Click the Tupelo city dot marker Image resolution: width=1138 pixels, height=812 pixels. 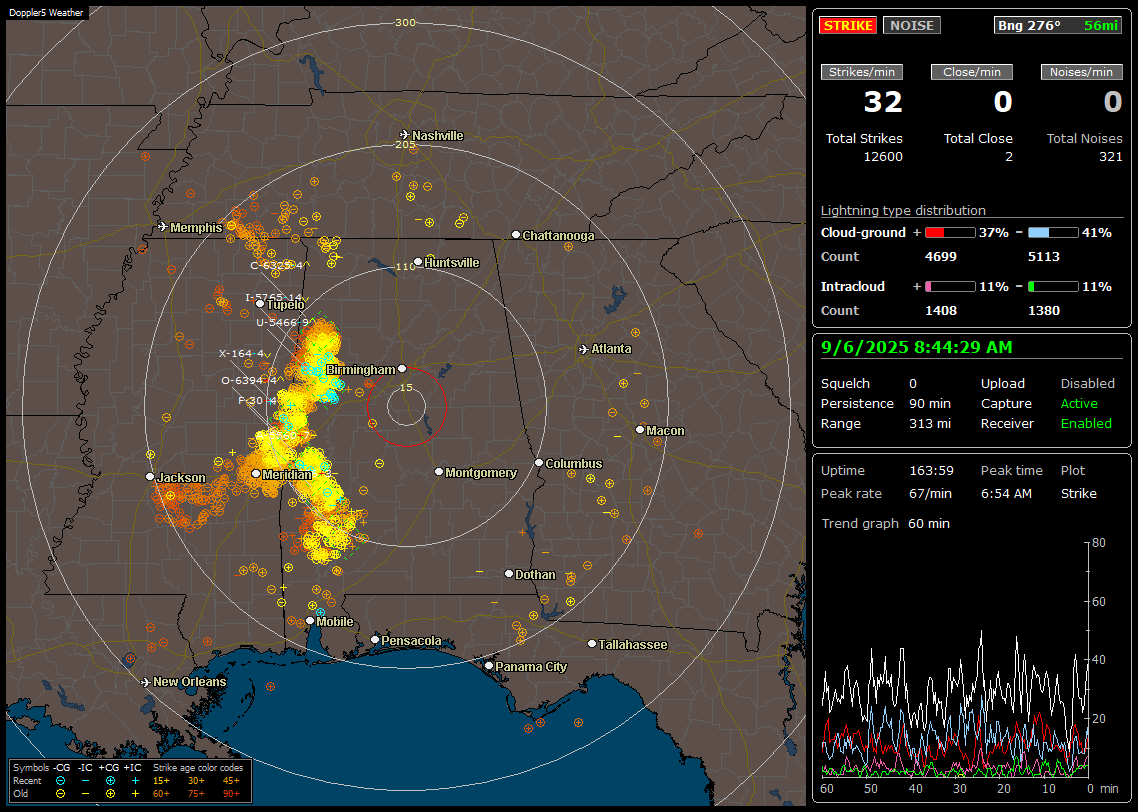(x=261, y=304)
